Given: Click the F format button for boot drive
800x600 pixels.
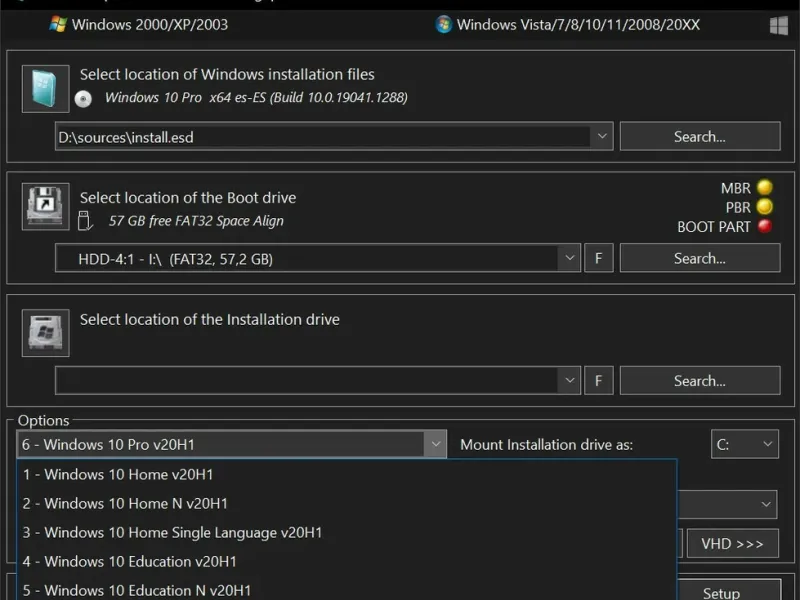Looking at the screenshot, I should tap(598, 258).
